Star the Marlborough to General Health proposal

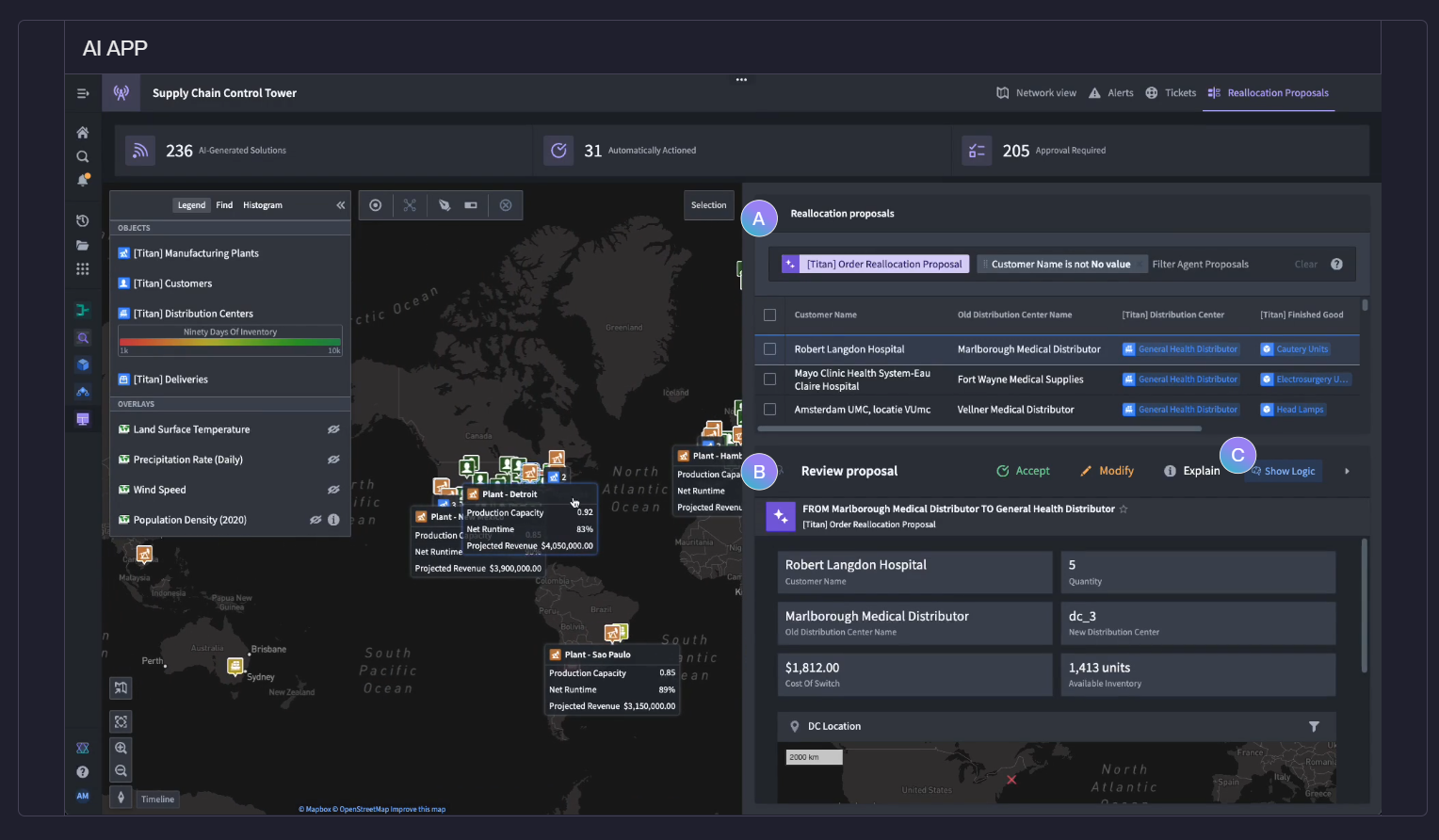pos(1124,509)
